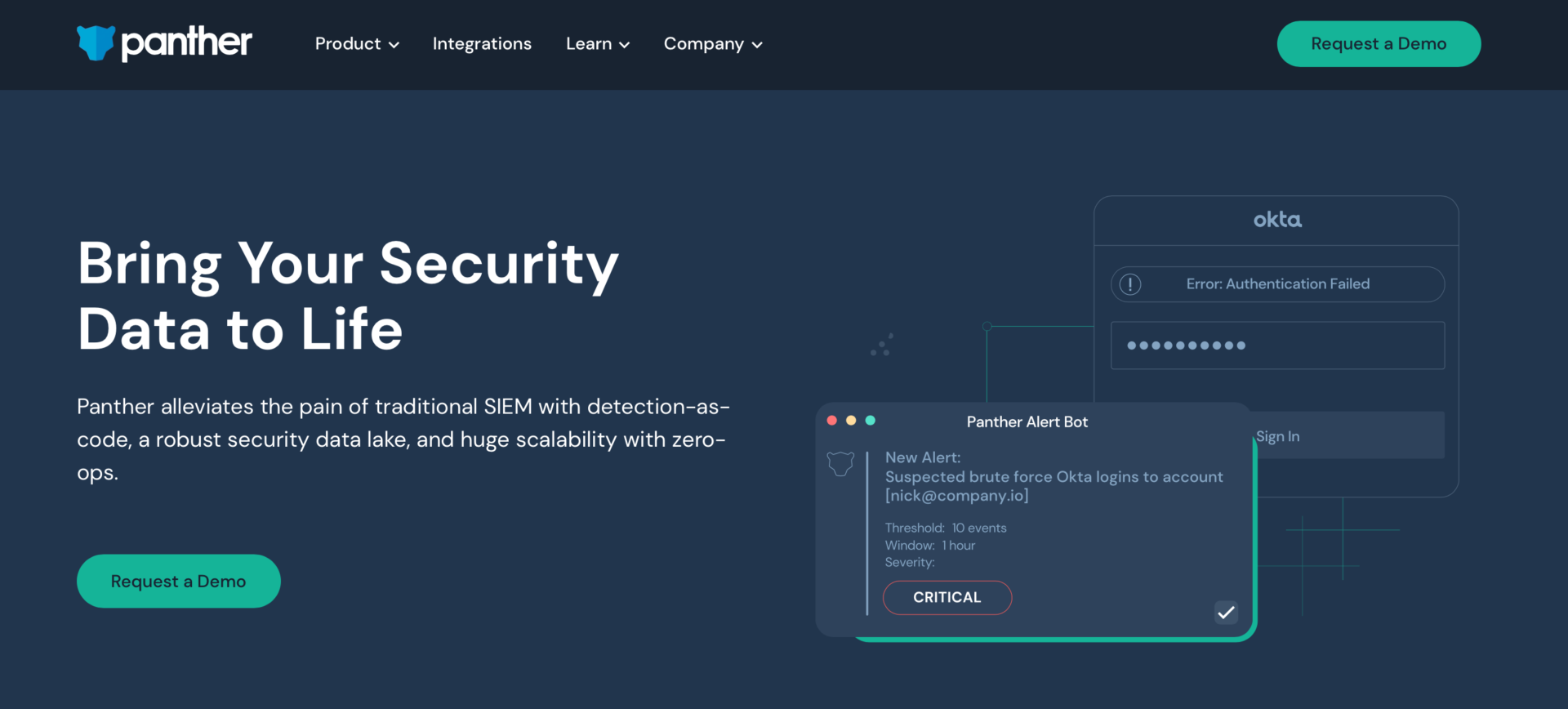The width and height of the screenshot is (1568, 709).
Task: Open the Learn dropdown menu
Action: (x=597, y=44)
